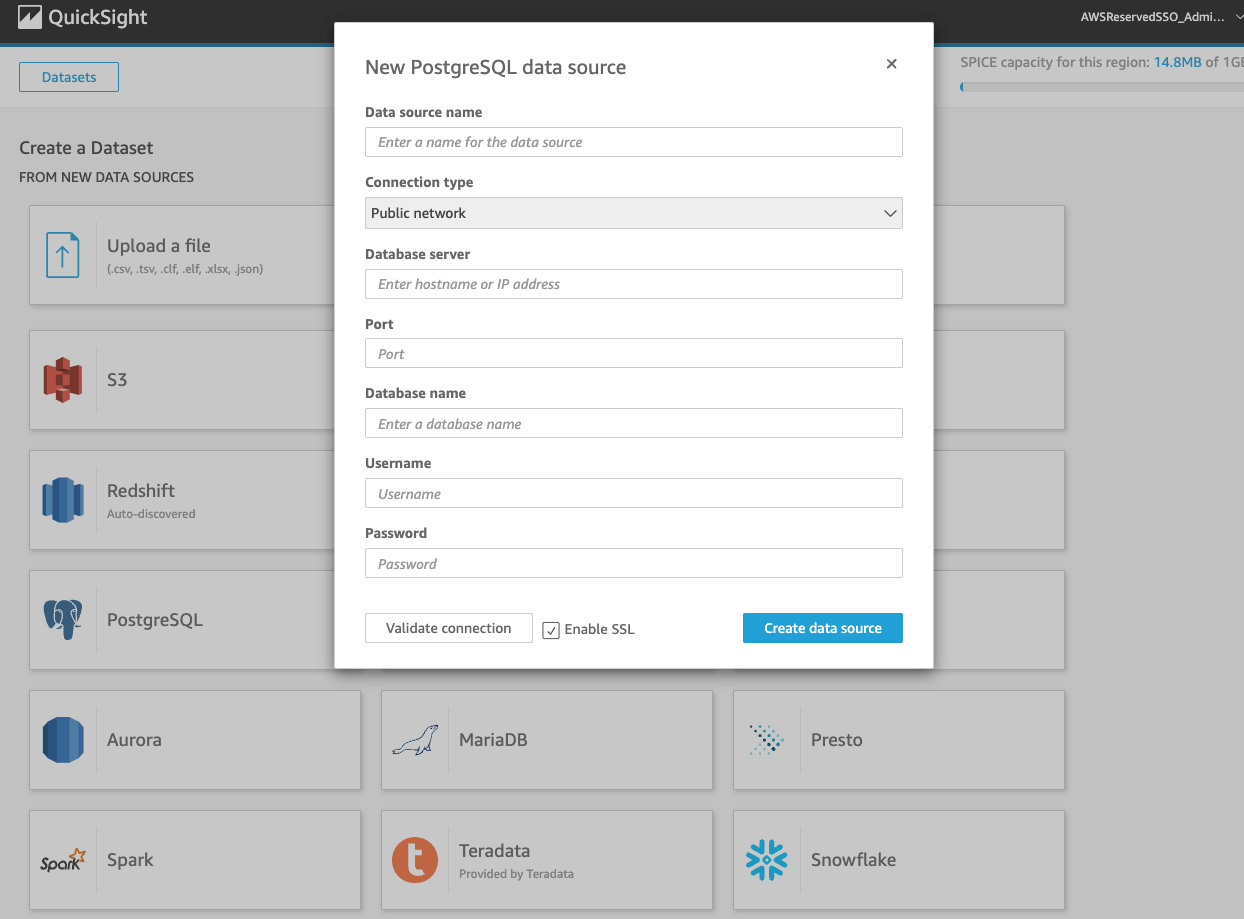Click the QuickSight logo icon

pos(30,17)
